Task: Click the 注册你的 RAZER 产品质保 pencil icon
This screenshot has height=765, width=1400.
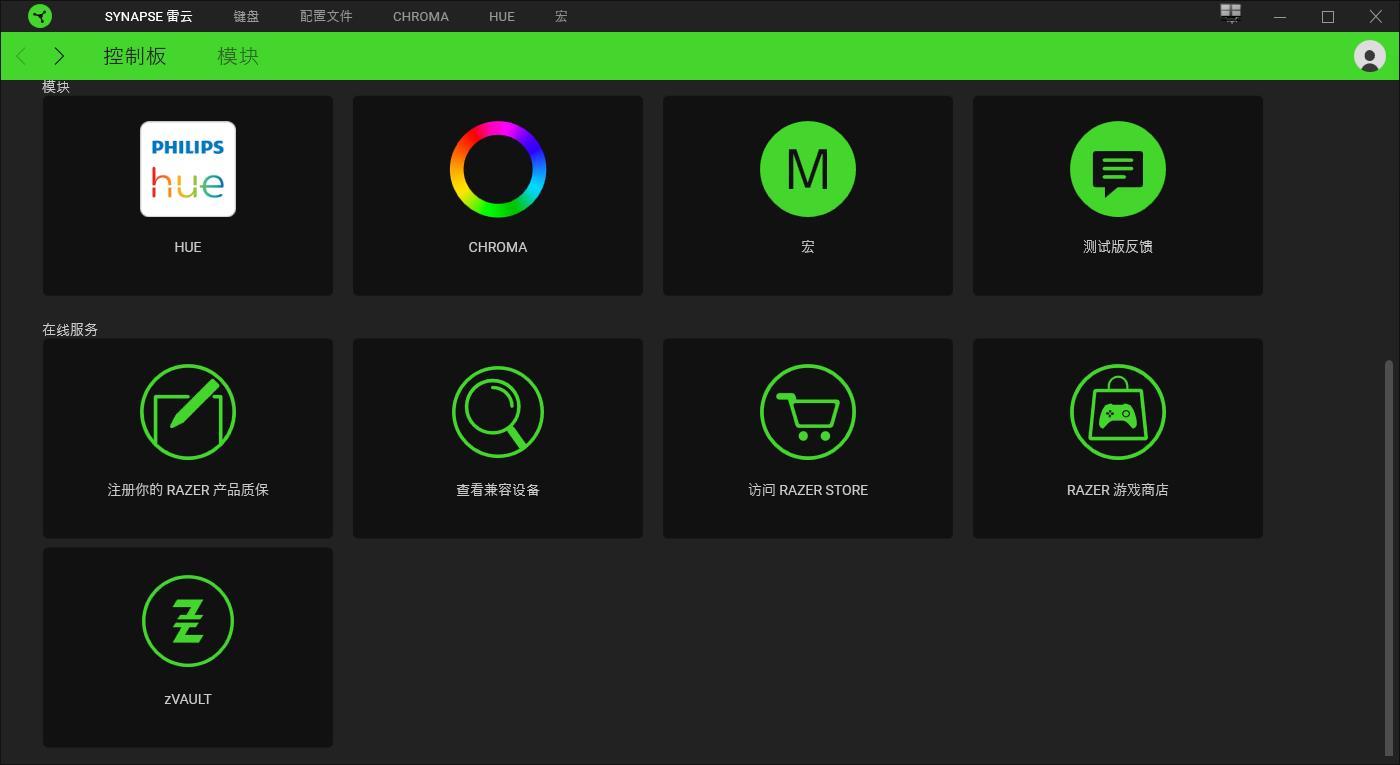Action: pos(188,412)
